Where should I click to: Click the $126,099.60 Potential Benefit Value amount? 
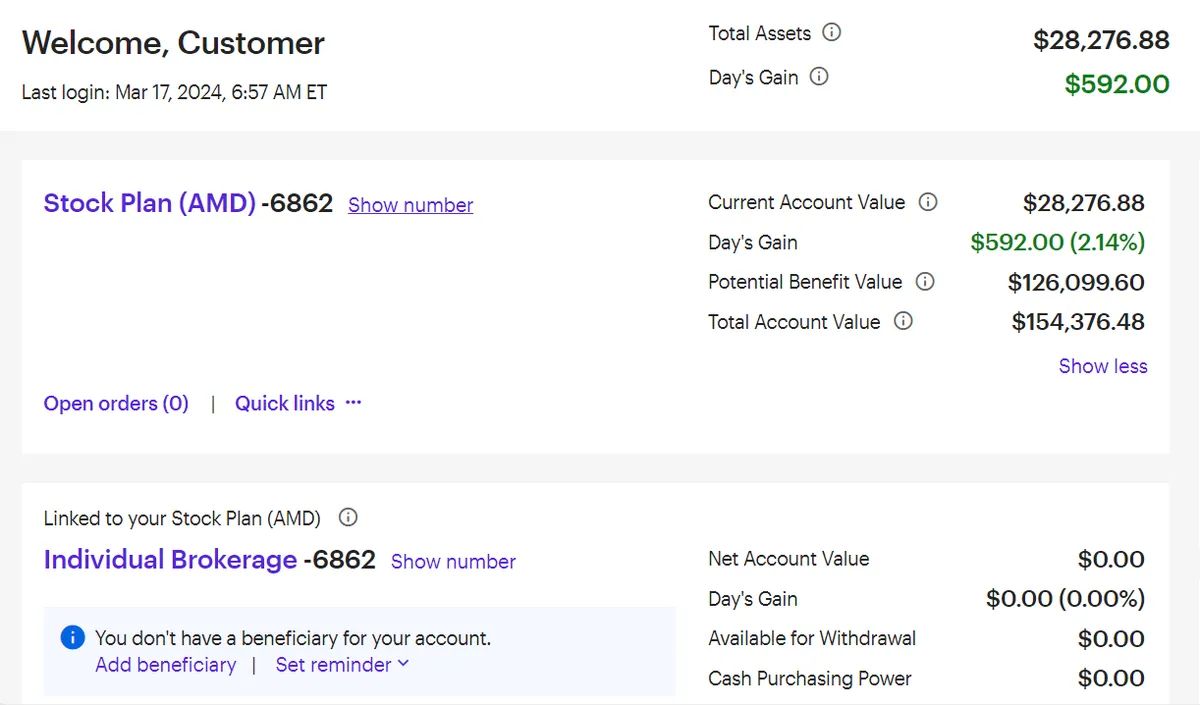tap(1075, 282)
